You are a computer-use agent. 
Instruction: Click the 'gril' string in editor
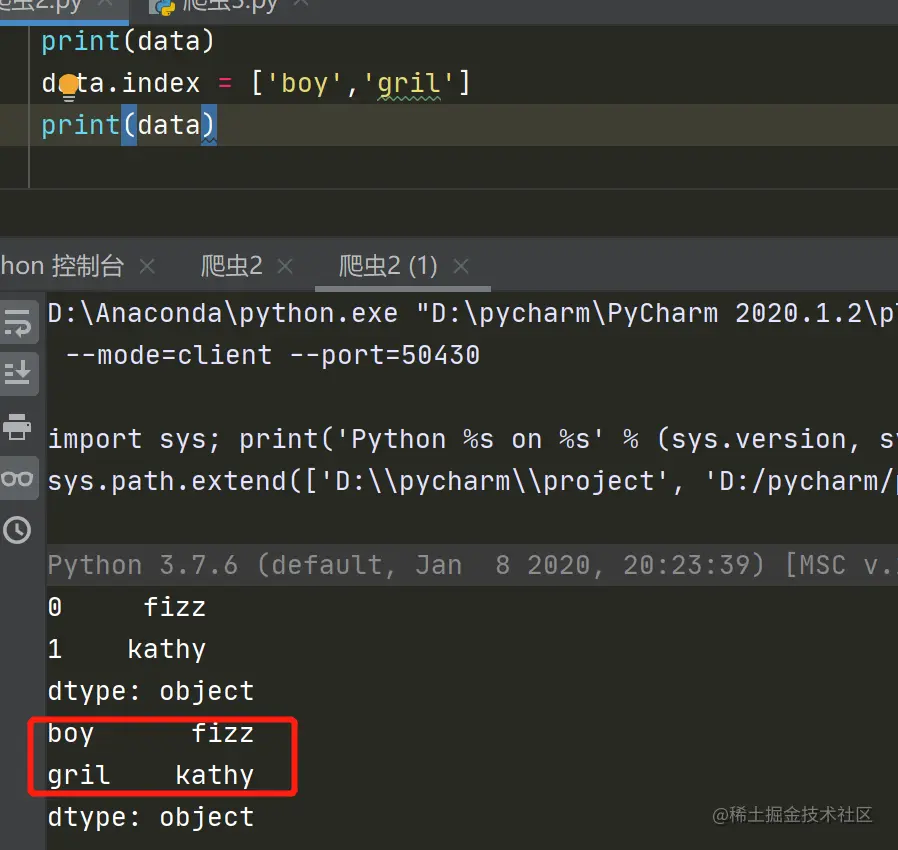click(408, 84)
